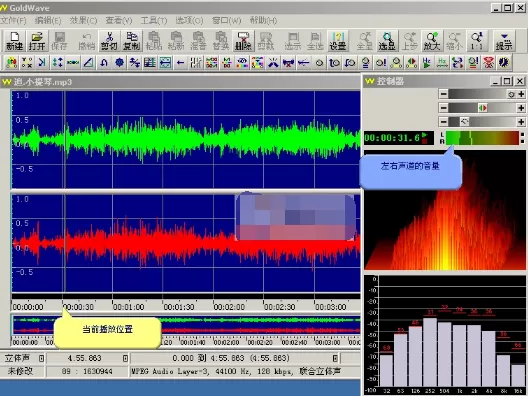The height and width of the screenshot is (396, 528).
Task: Open small format button after 4:55.863 length
Action: coord(125,358)
